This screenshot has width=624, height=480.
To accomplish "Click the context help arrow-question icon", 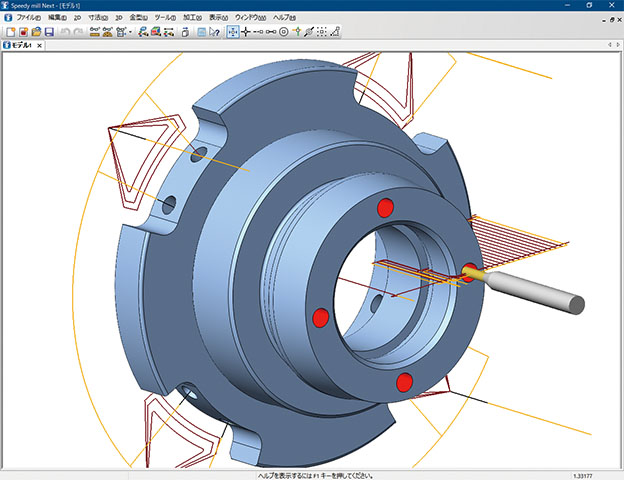I will 214,32.
